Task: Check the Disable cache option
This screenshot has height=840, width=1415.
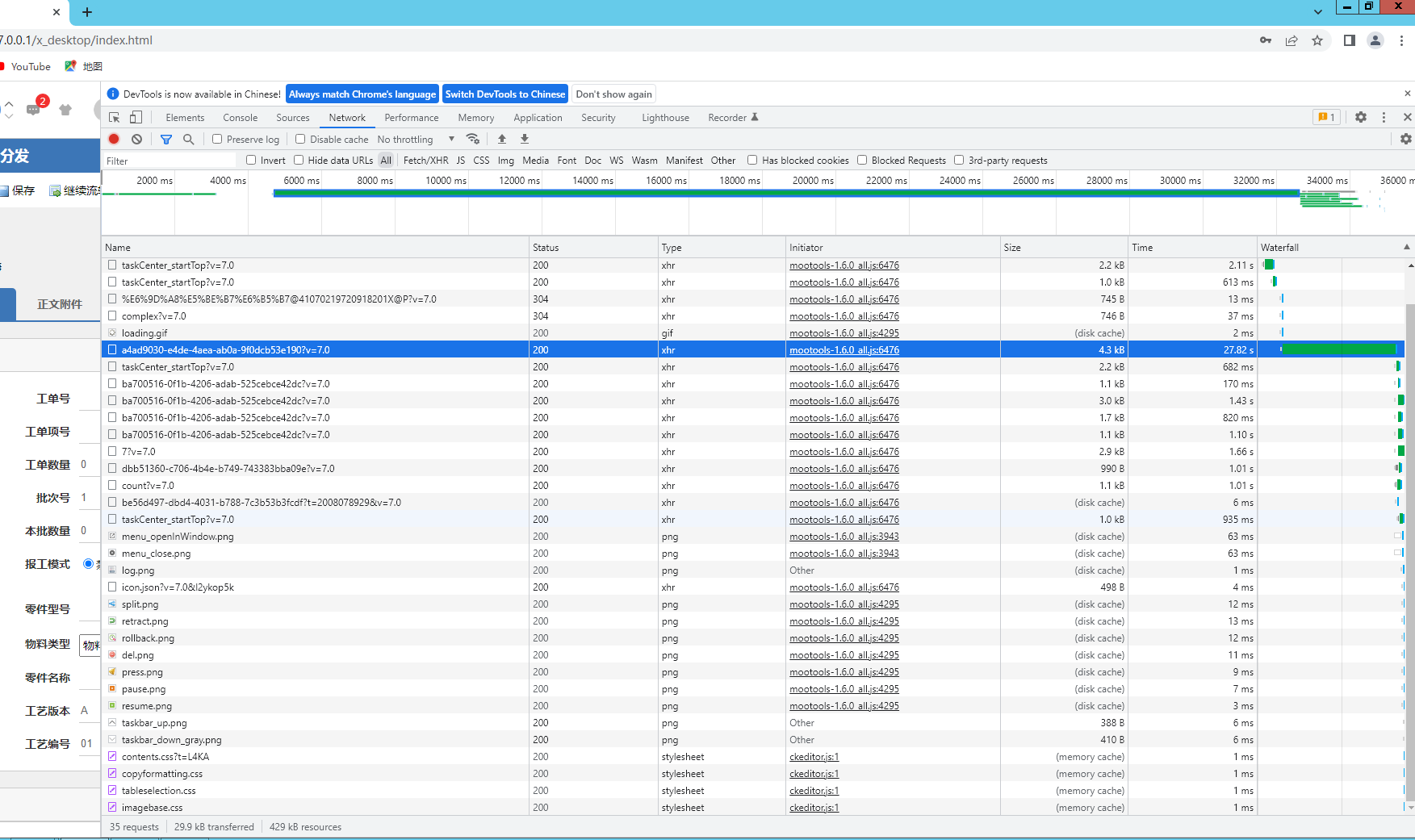Action: click(300, 140)
